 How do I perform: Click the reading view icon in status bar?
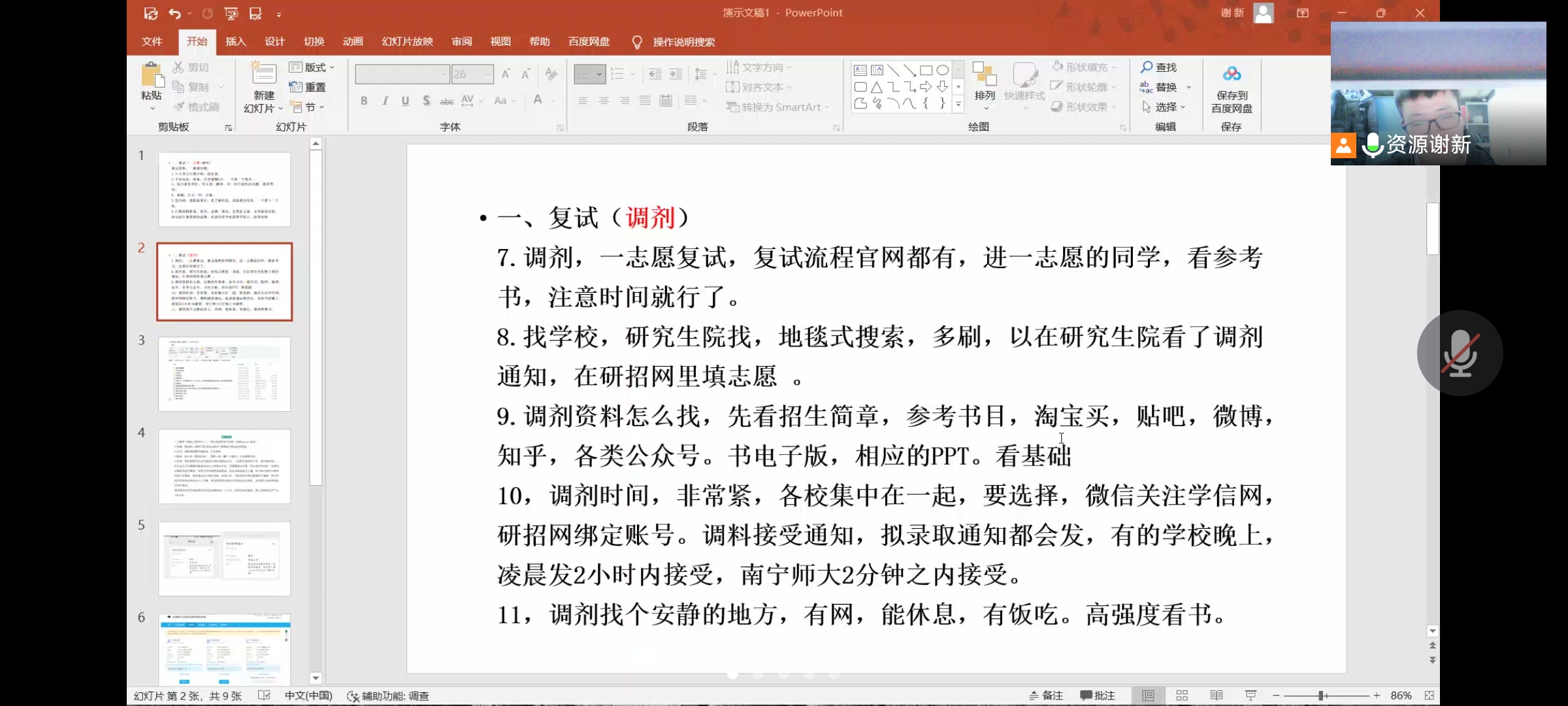[x=1216, y=696]
